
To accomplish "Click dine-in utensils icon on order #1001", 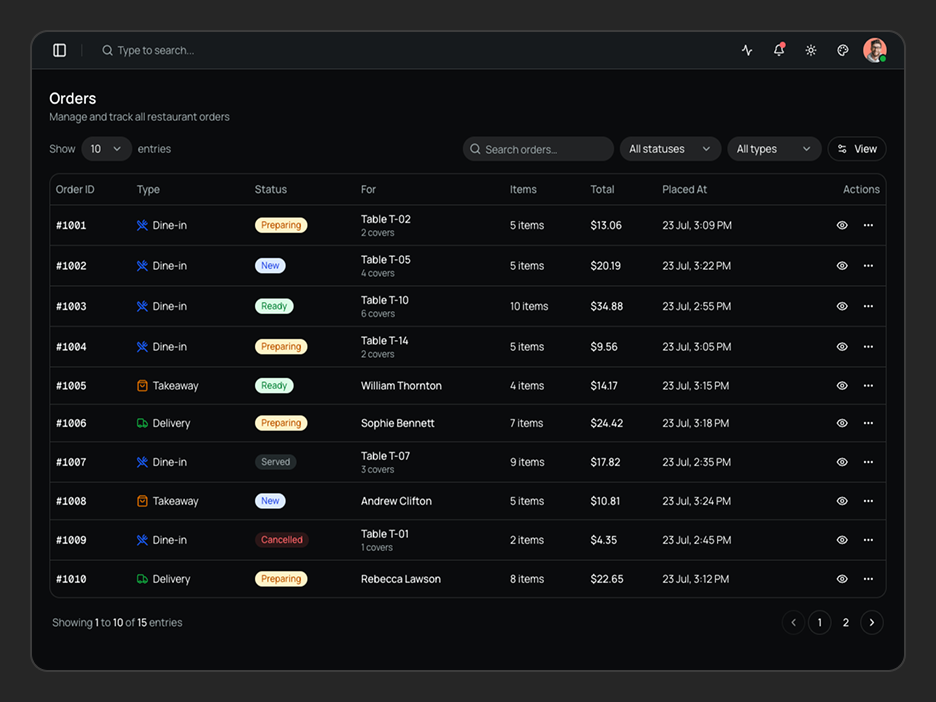I will click(x=142, y=225).
